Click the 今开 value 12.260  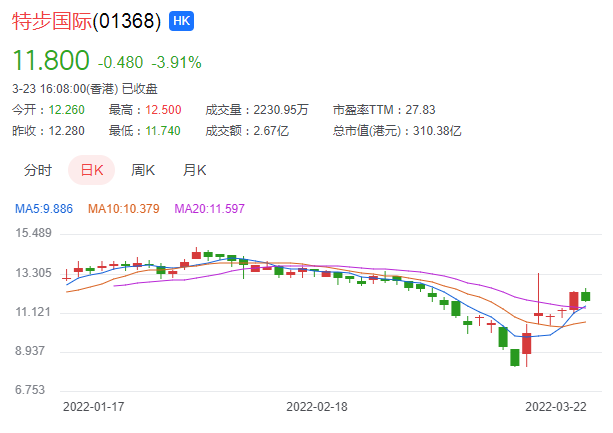(x=66, y=110)
